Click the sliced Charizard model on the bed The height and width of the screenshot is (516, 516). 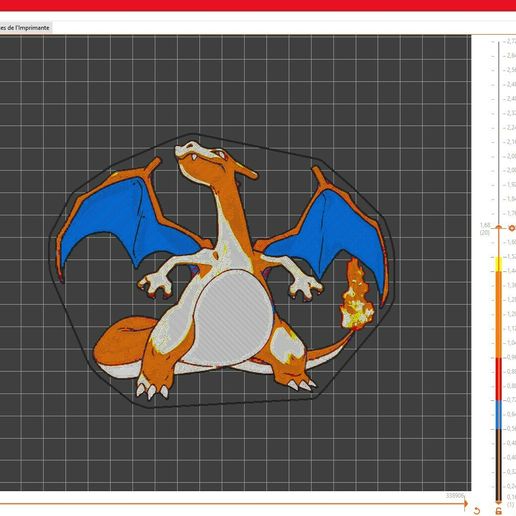[x=222, y=271]
